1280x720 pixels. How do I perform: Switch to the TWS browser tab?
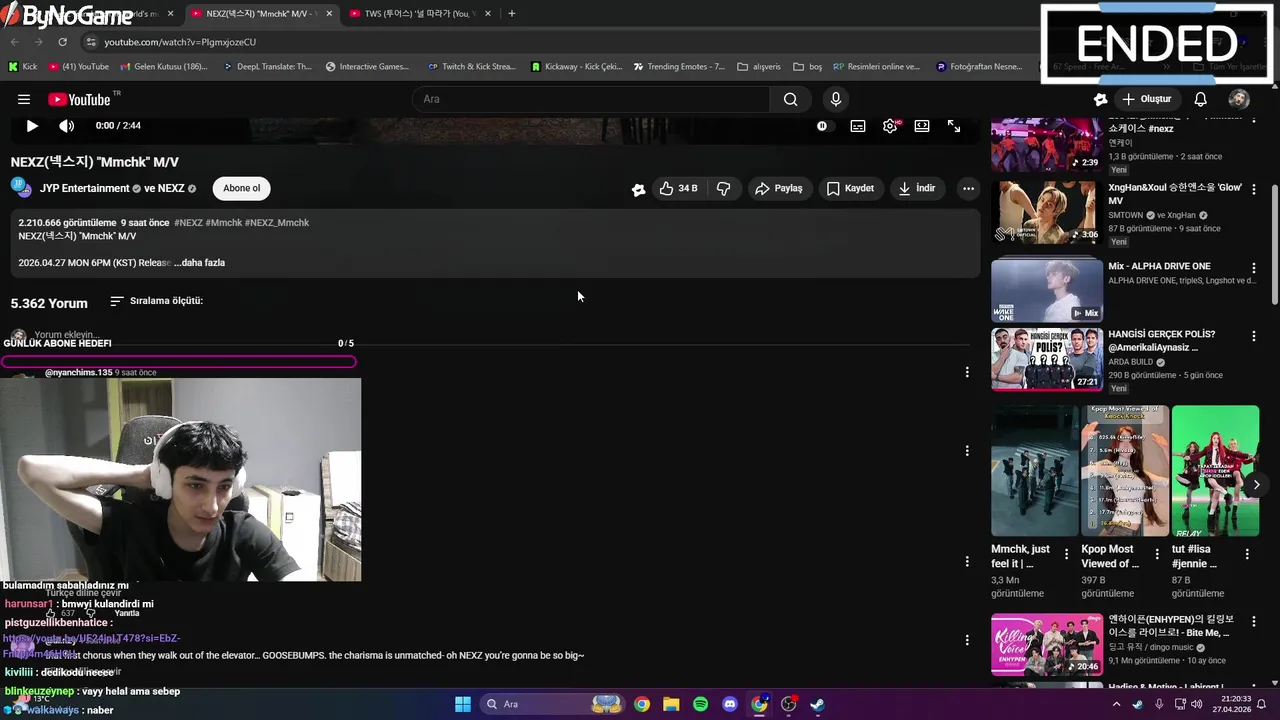click(x=420, y=14)
